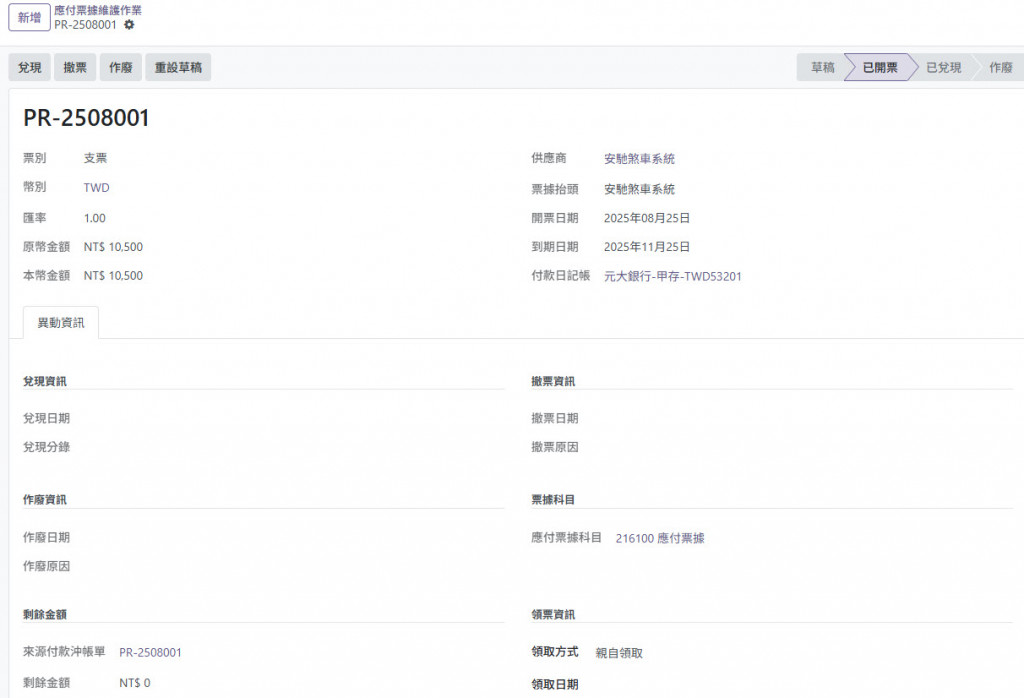Click the 兌現資訊 section heading
This screenshot has height=698, width=1024.
(44, 381)
